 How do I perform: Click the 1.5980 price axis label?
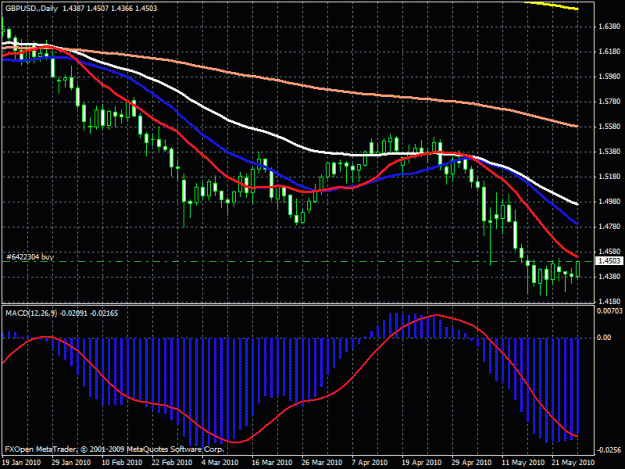click(609, 77)
